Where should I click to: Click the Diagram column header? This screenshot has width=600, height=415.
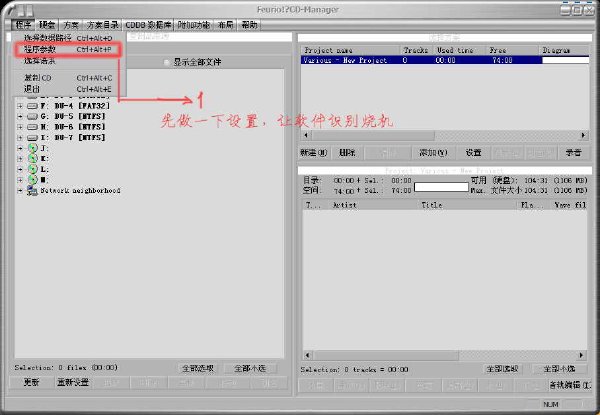point(564,50)
